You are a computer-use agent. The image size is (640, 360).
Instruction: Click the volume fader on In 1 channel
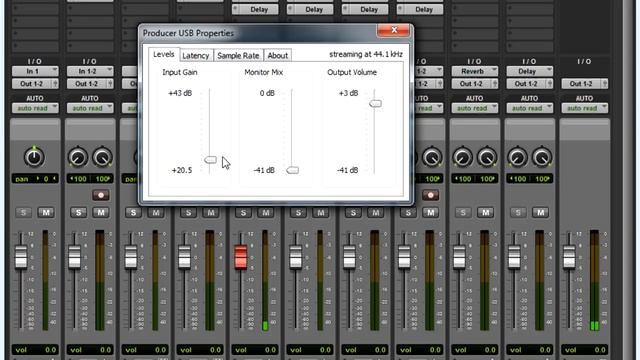(21, 257)
